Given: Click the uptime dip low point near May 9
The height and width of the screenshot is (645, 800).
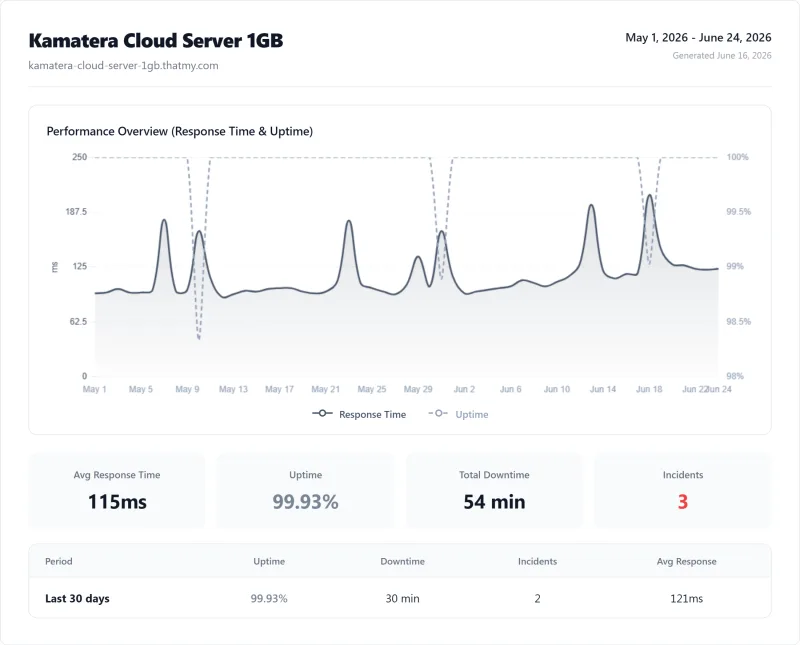Looking at the screenshot, I should pos(198,338).
